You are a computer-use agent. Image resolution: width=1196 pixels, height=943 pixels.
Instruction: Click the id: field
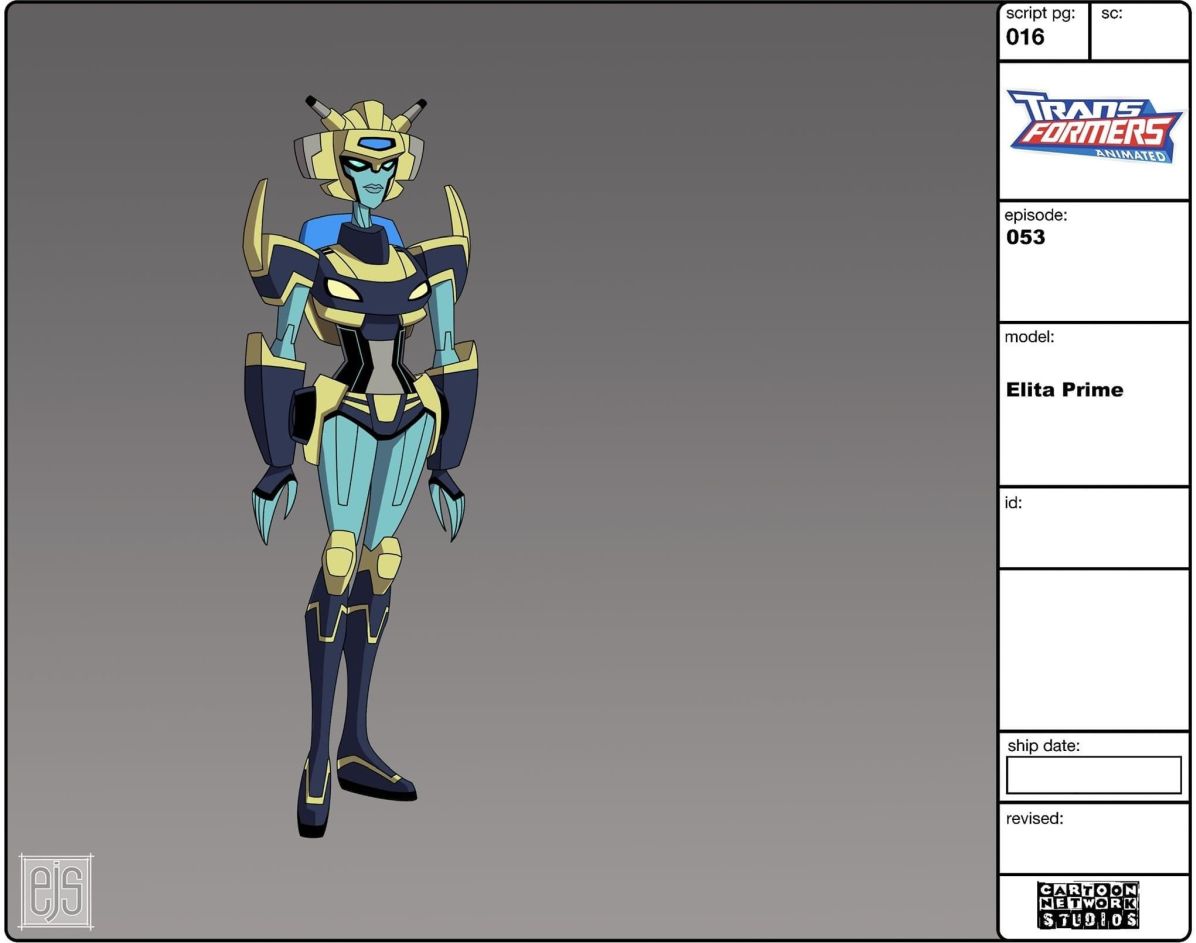tap(1094, 527)
